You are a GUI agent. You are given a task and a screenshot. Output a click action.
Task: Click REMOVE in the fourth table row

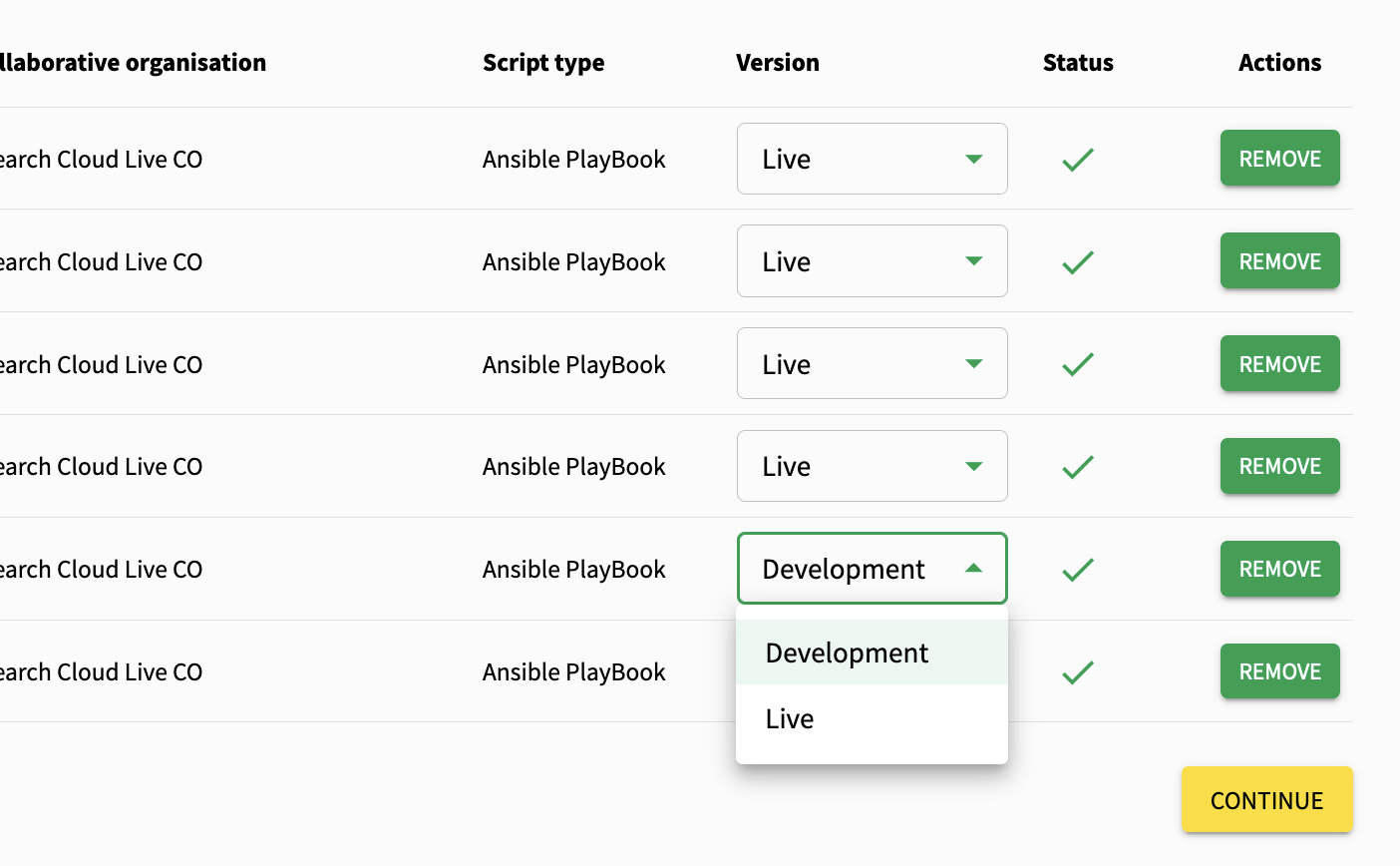pos(1279,466)
